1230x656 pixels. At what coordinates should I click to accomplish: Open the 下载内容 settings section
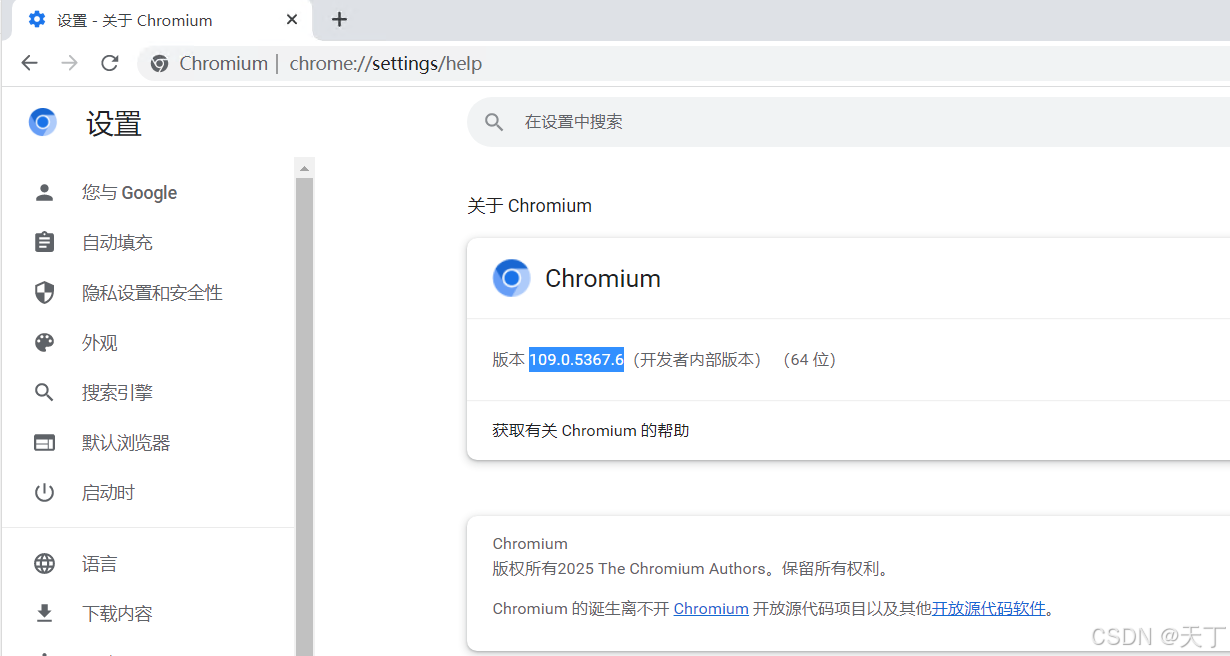pos(117,614)
